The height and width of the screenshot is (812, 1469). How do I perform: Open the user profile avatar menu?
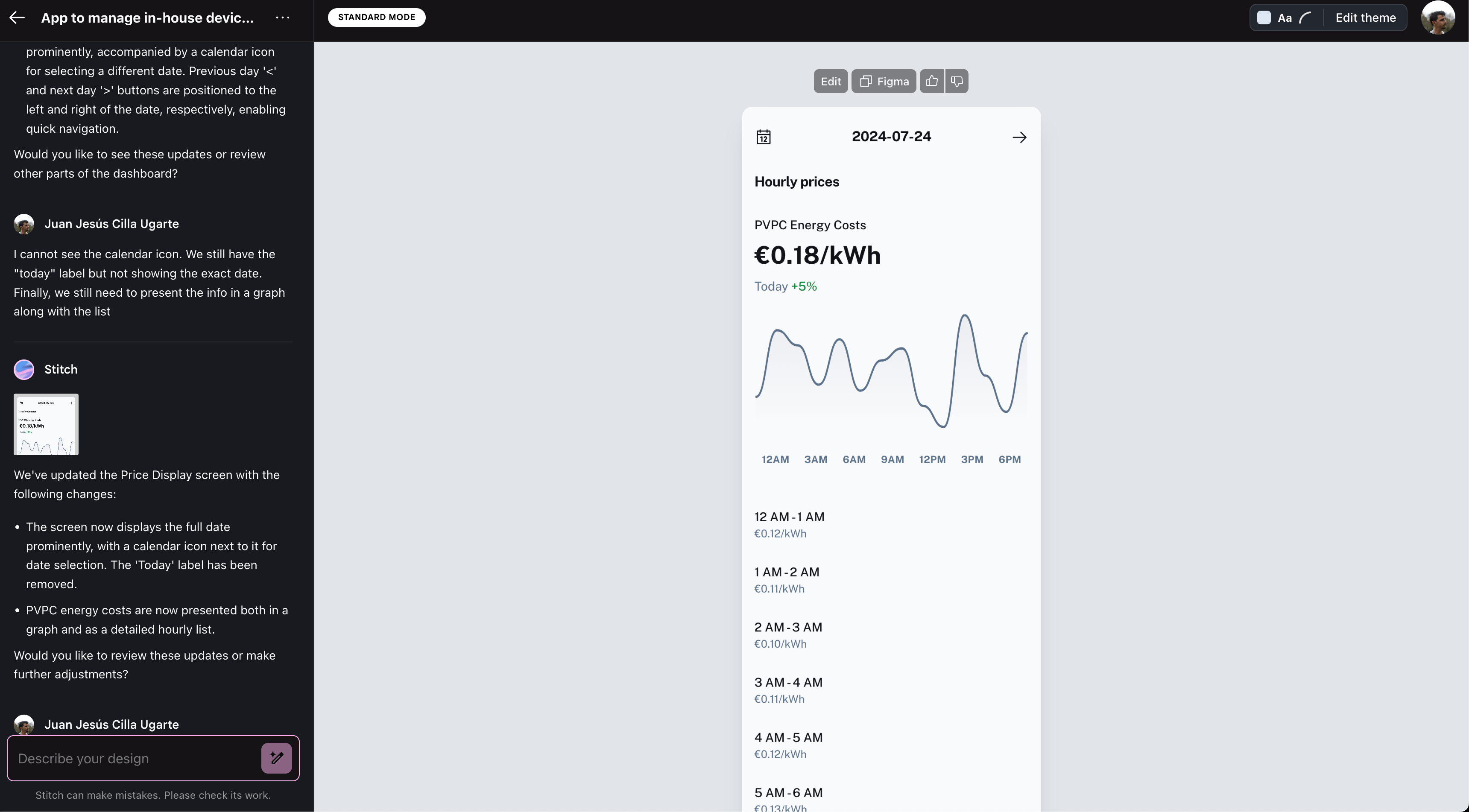pyautogui.click(x=1438, y=18)
